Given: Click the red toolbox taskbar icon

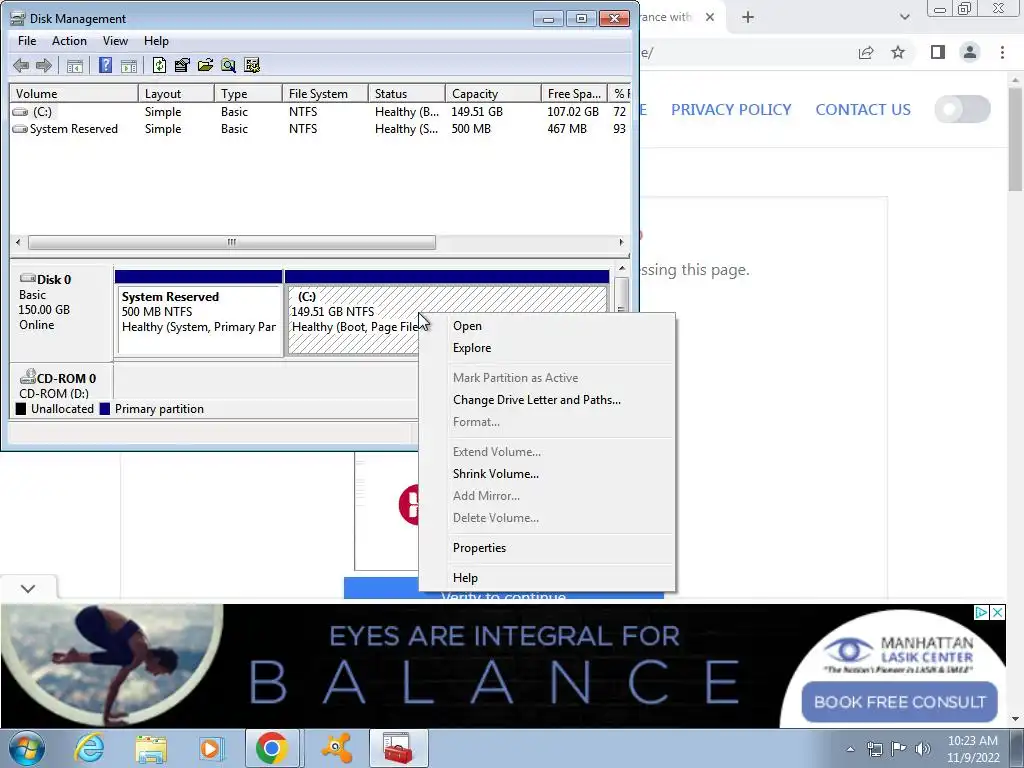Looking at the screenshot, I should click(398, 748).
